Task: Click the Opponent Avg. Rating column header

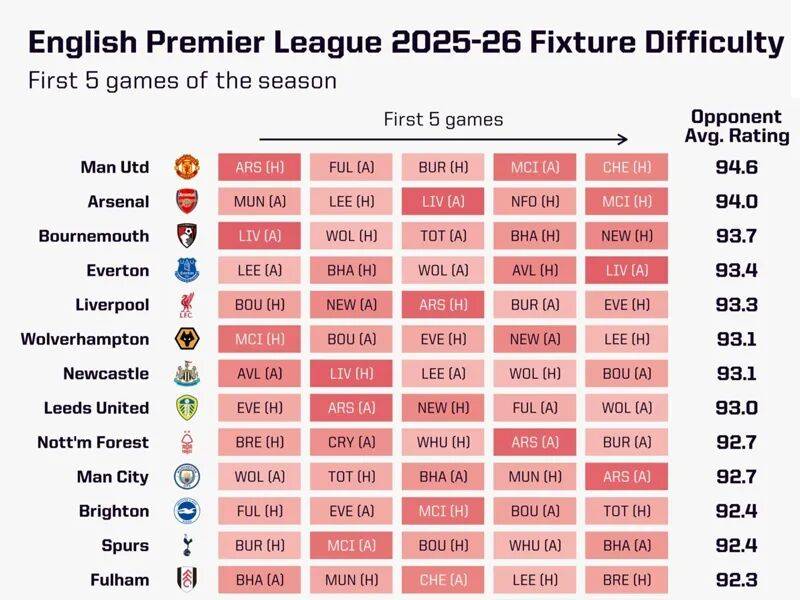Action: (x=736, y=127)
